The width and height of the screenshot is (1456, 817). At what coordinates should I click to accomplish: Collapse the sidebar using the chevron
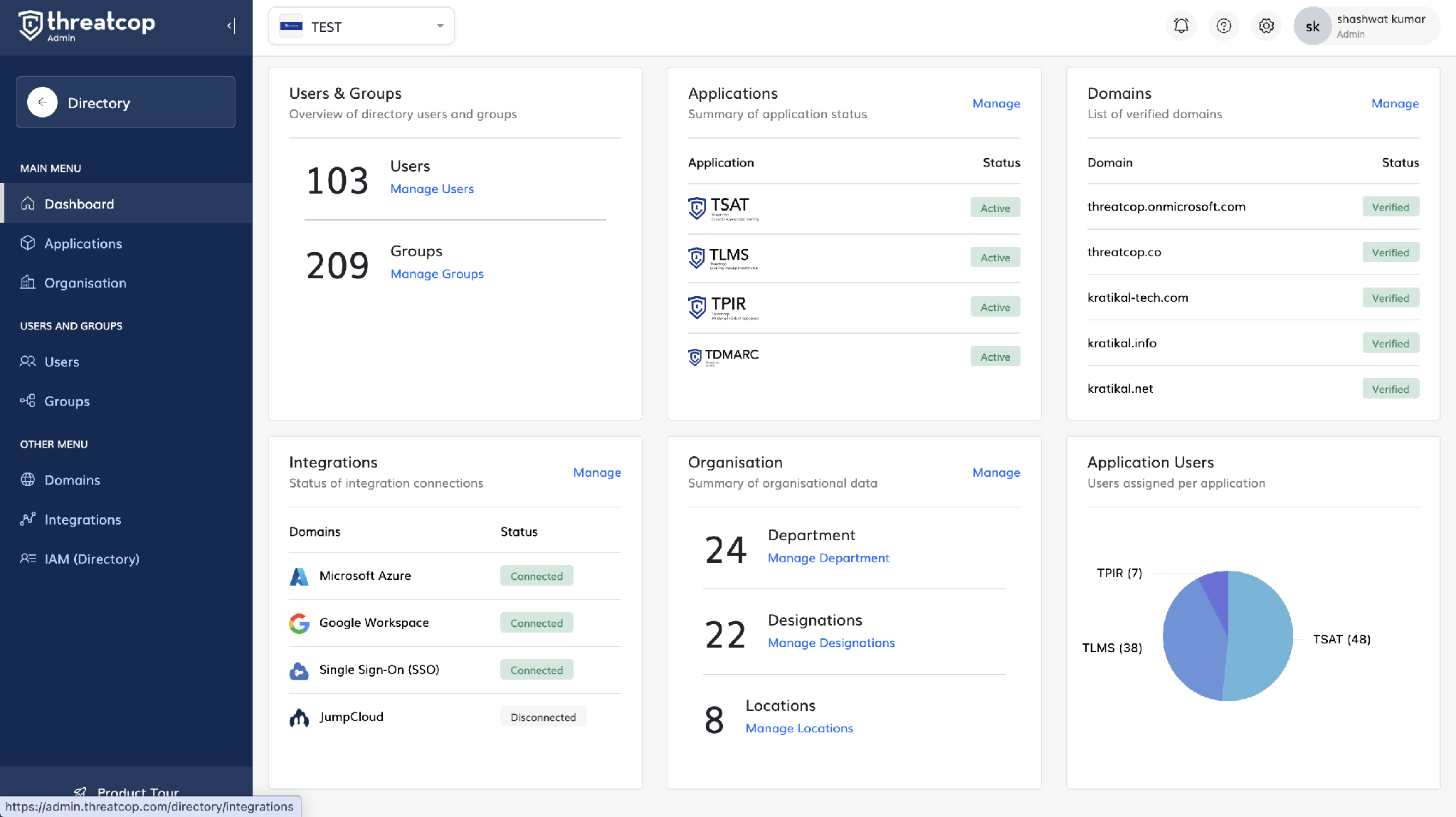pyautogui.click(x=231, y=26)
